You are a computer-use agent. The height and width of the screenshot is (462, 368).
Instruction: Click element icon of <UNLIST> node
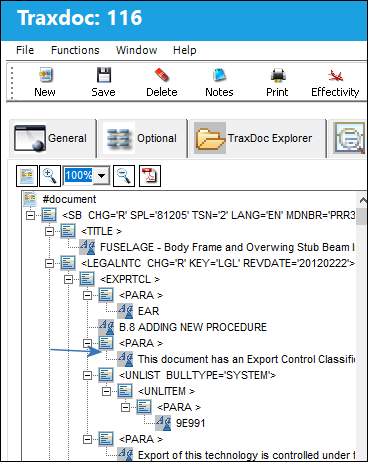106,375
